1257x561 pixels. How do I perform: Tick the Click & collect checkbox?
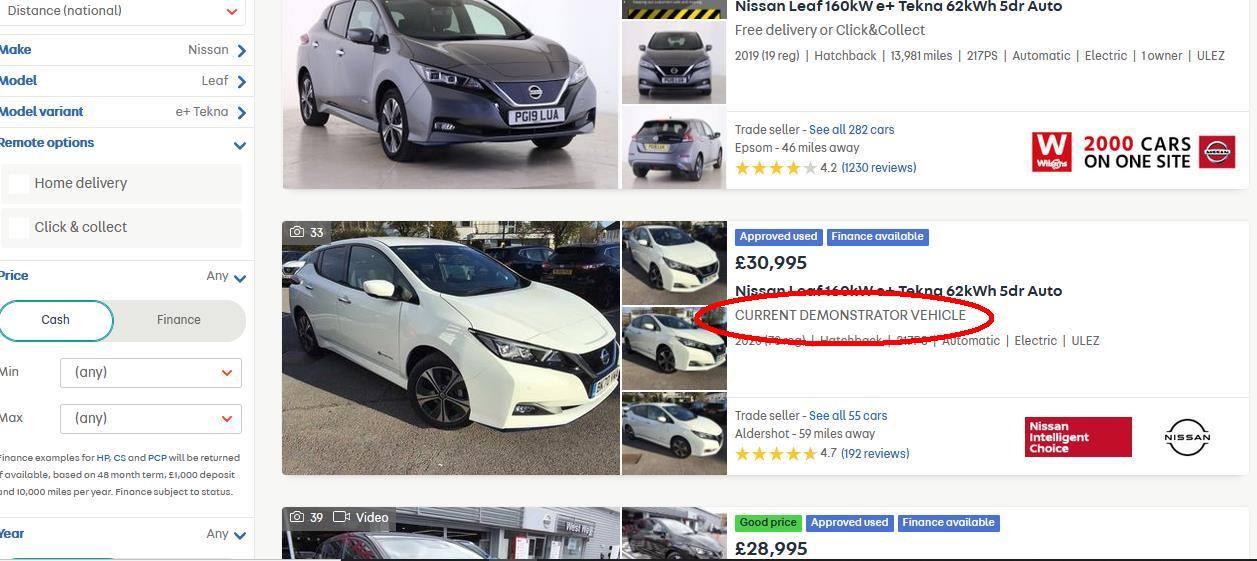(19, 227)
